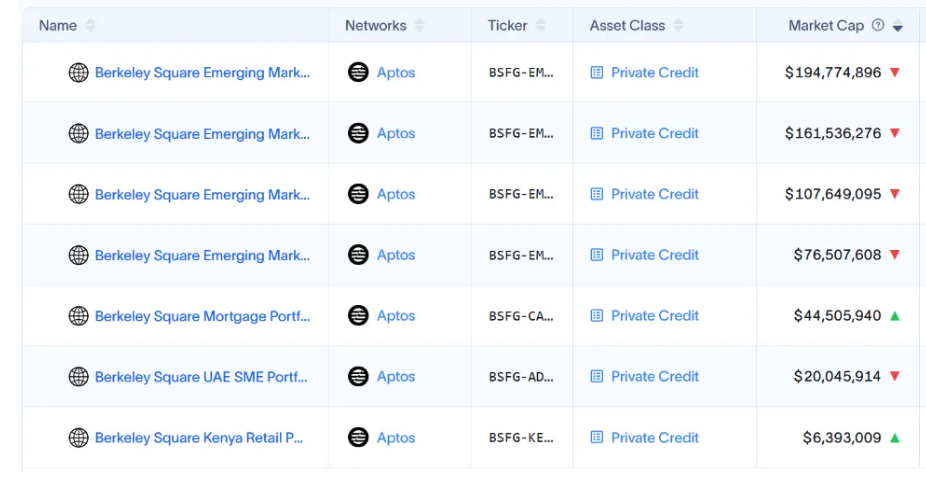Click globe icon beside Berkeley Square Mortgage Portfolio
The height and width of the screenshot is (492, 926).
pyautogui.click(x=78, y=316)
